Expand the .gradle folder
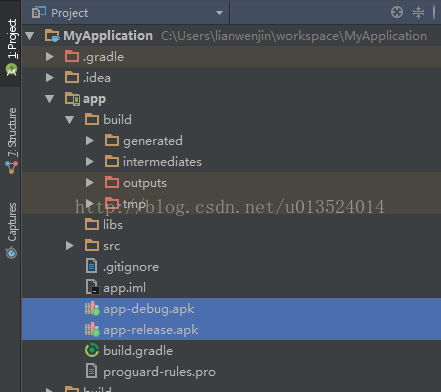The width and height of the screenshot is (441, 392). point(50,57)
